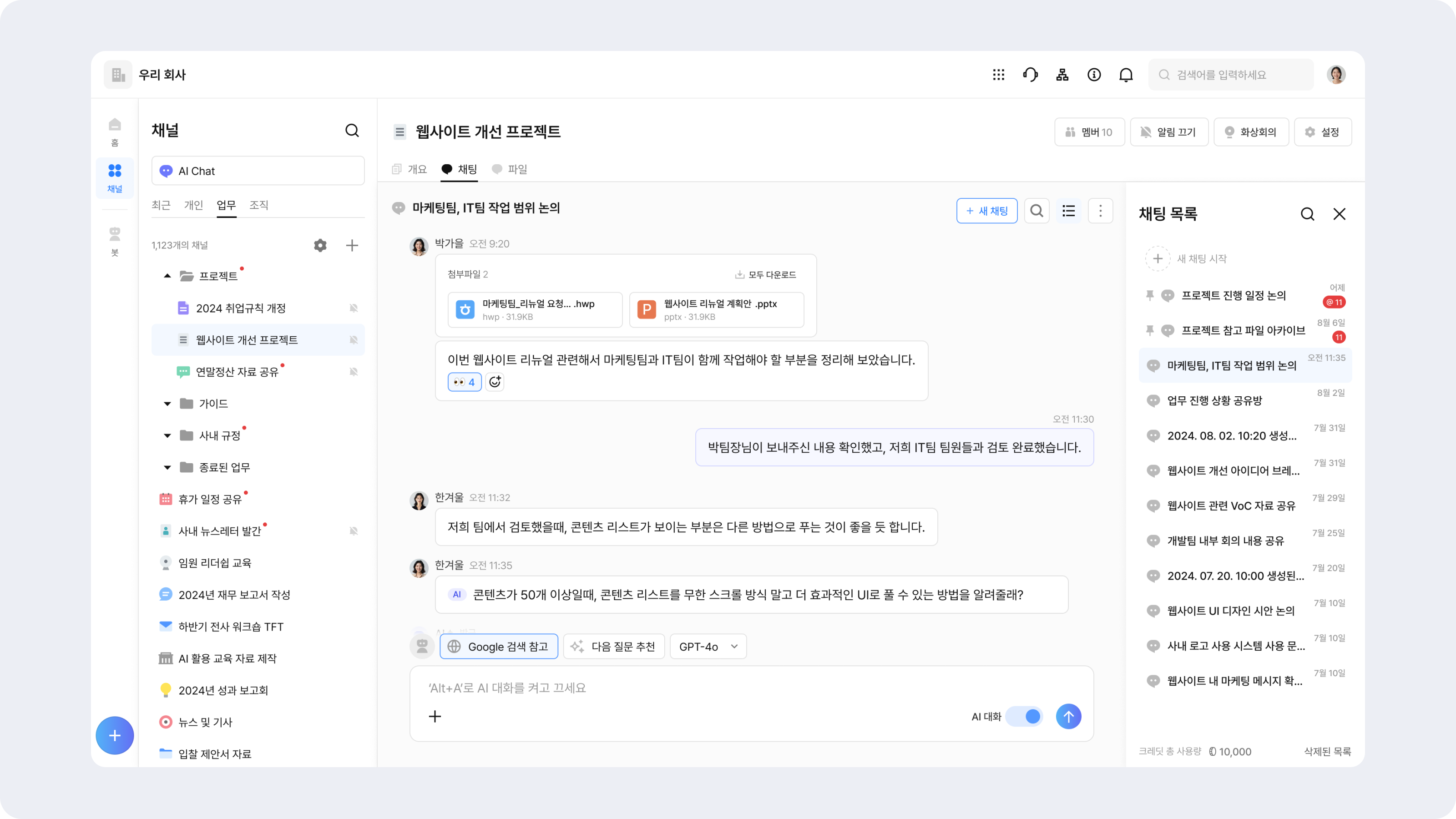Screen dimensions: 1456x819
Task: Click the 새 채팅 button
Action: tap(987, 211)
